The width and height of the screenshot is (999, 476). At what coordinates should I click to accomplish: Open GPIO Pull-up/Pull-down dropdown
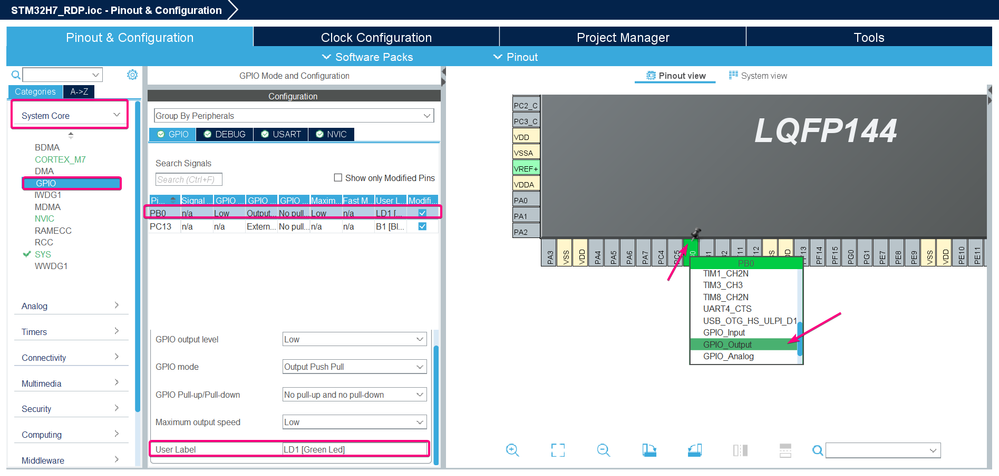click(x=354, y=394)
